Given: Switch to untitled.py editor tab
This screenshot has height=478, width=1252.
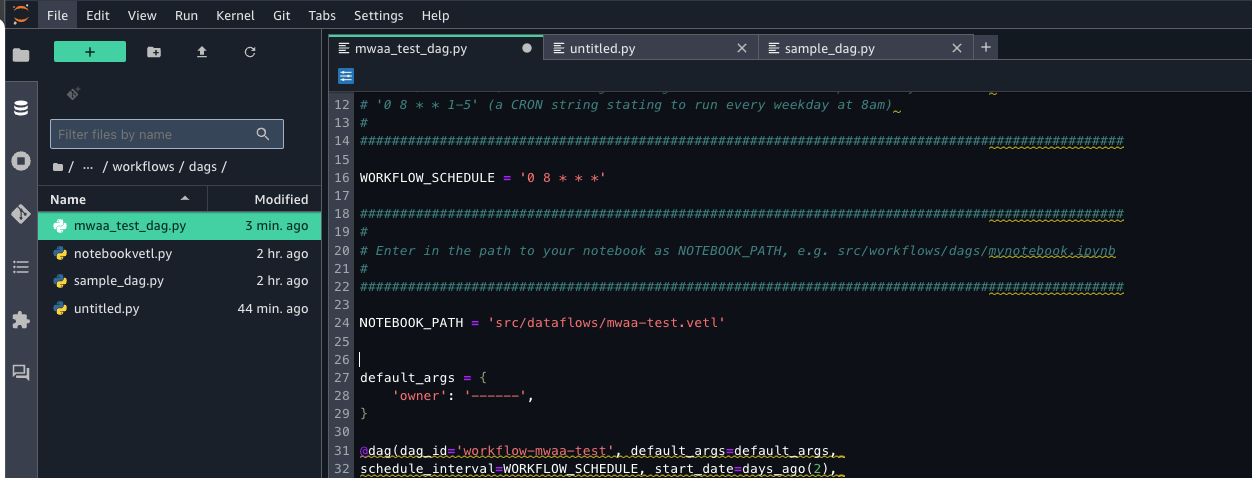Looking at the screenshot, I should pos(651,48).
